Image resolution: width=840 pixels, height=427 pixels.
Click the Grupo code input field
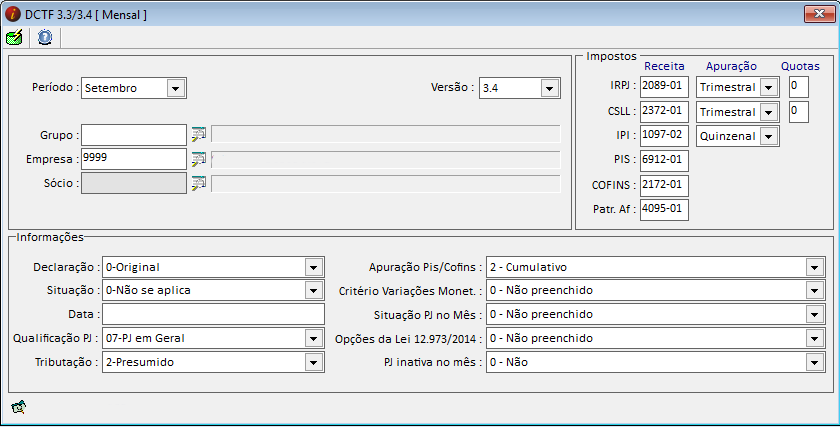click(x=134, y=135)
